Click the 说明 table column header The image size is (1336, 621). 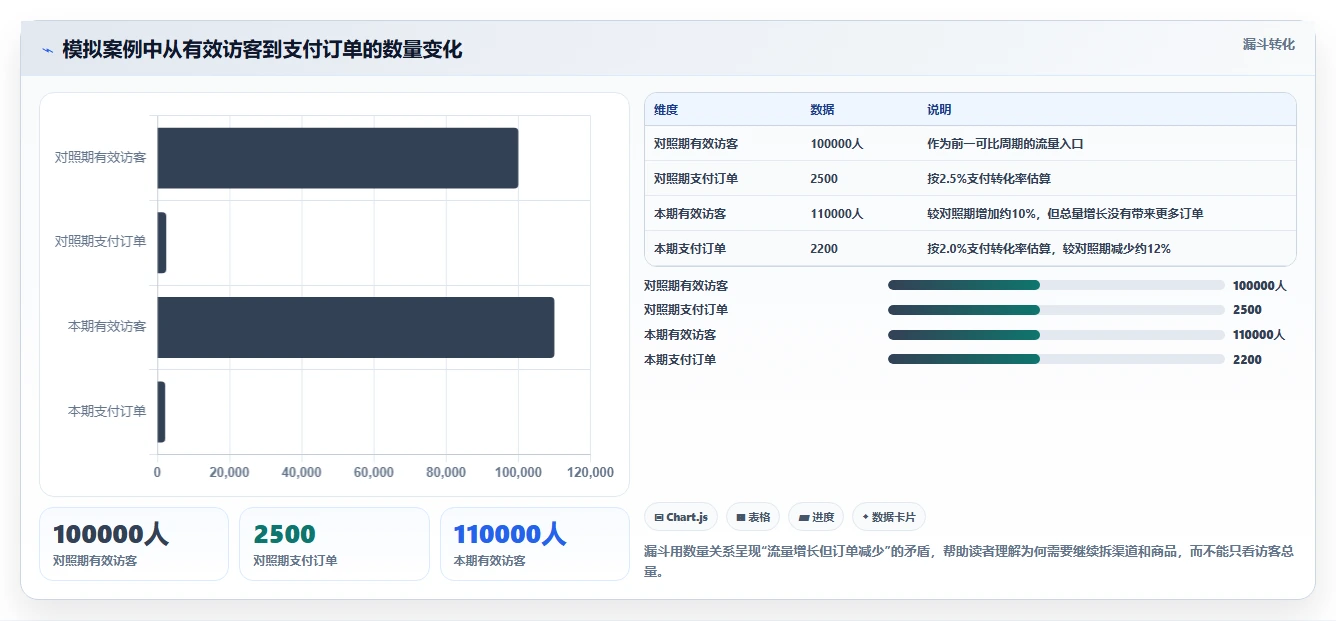tap(939, 110)
